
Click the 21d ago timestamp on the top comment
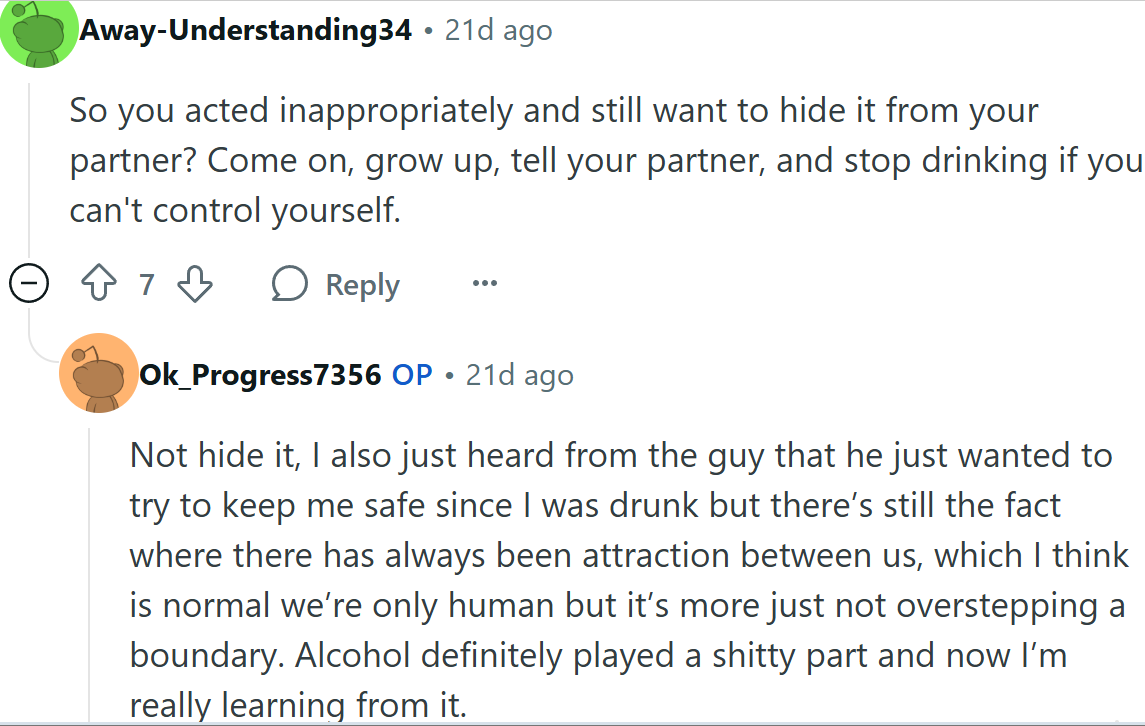497,30
